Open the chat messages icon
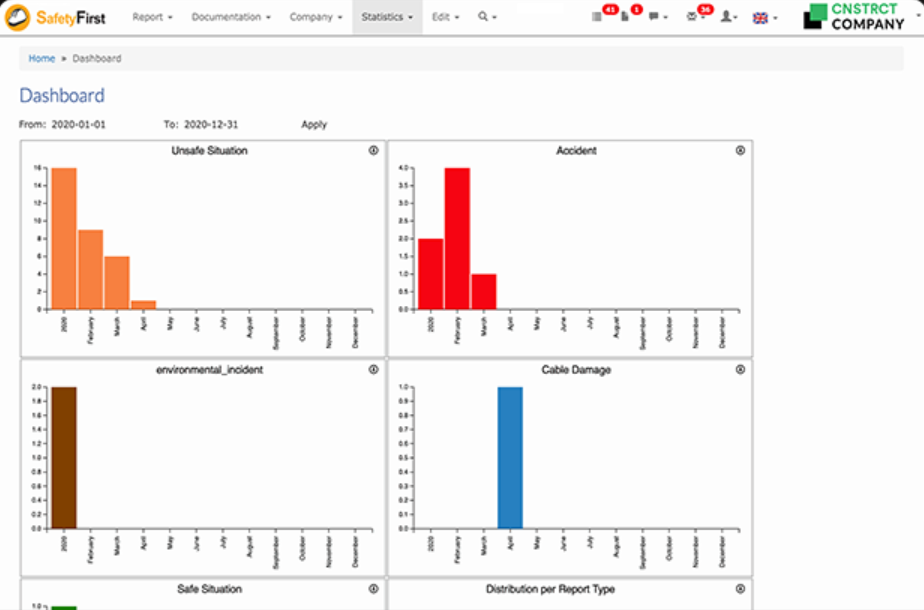Viewport: 924px width, 610px height. [x=653, y=18]
